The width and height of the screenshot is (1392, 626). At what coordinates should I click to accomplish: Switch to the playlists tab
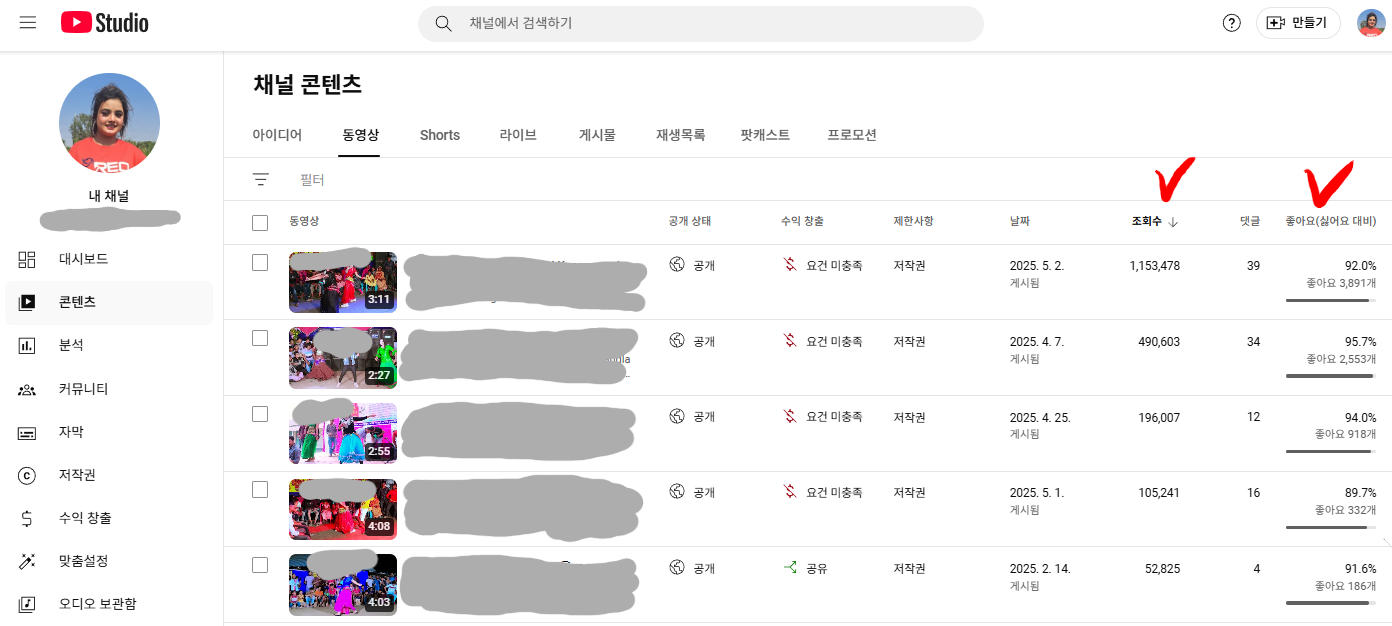pyautogui.click(x=681, y=135)
